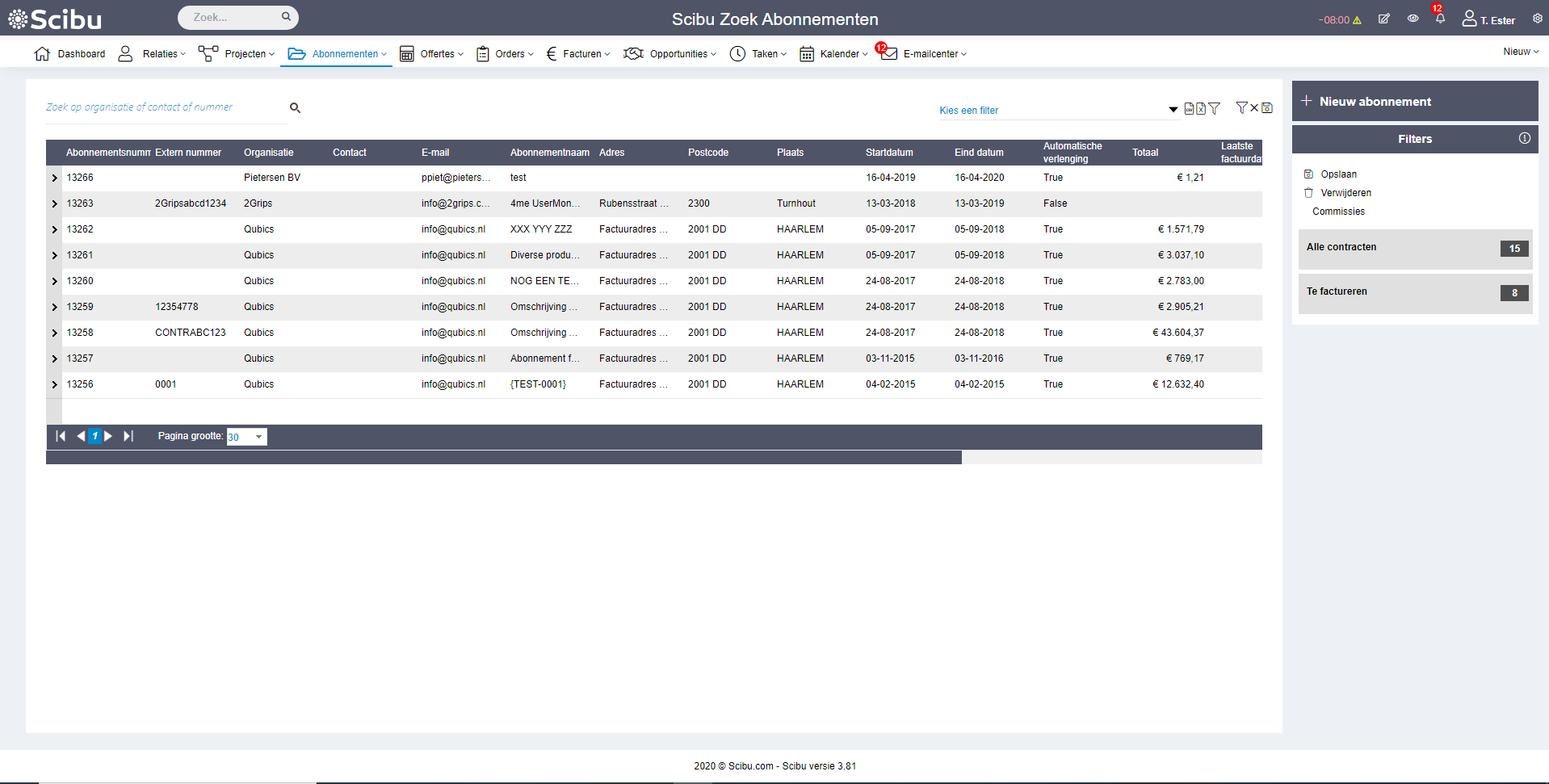Select the 'Te factureren' filter

pos(1415,293)
